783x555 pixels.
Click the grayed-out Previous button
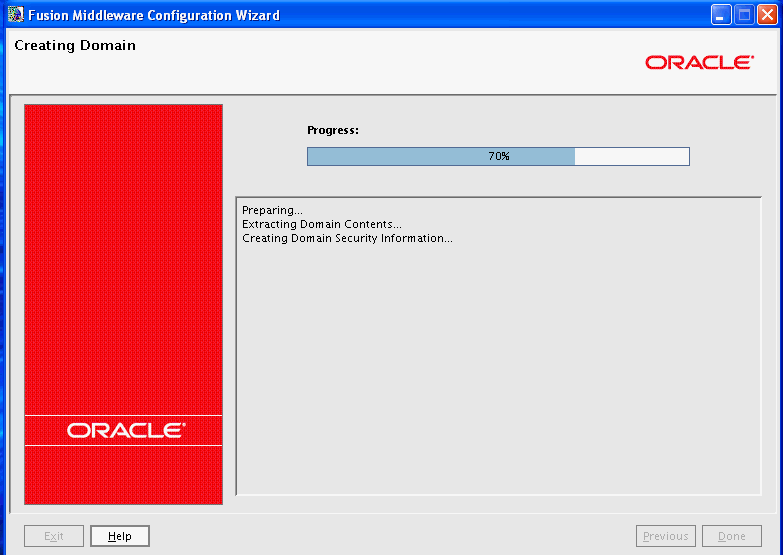coord(666,536)
